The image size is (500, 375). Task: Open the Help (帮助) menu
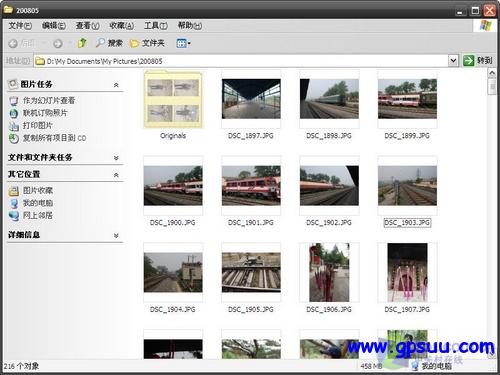pyautogui.click(x=190, y=26)
